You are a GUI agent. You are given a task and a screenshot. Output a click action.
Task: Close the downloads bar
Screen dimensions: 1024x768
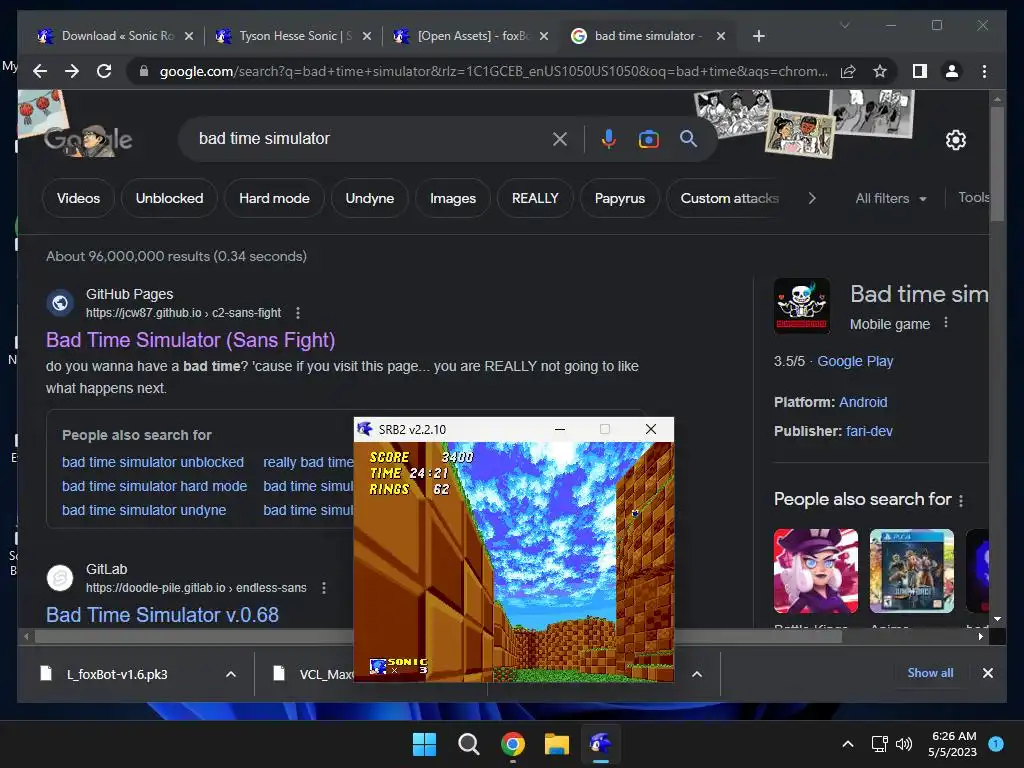coord(987,673)
